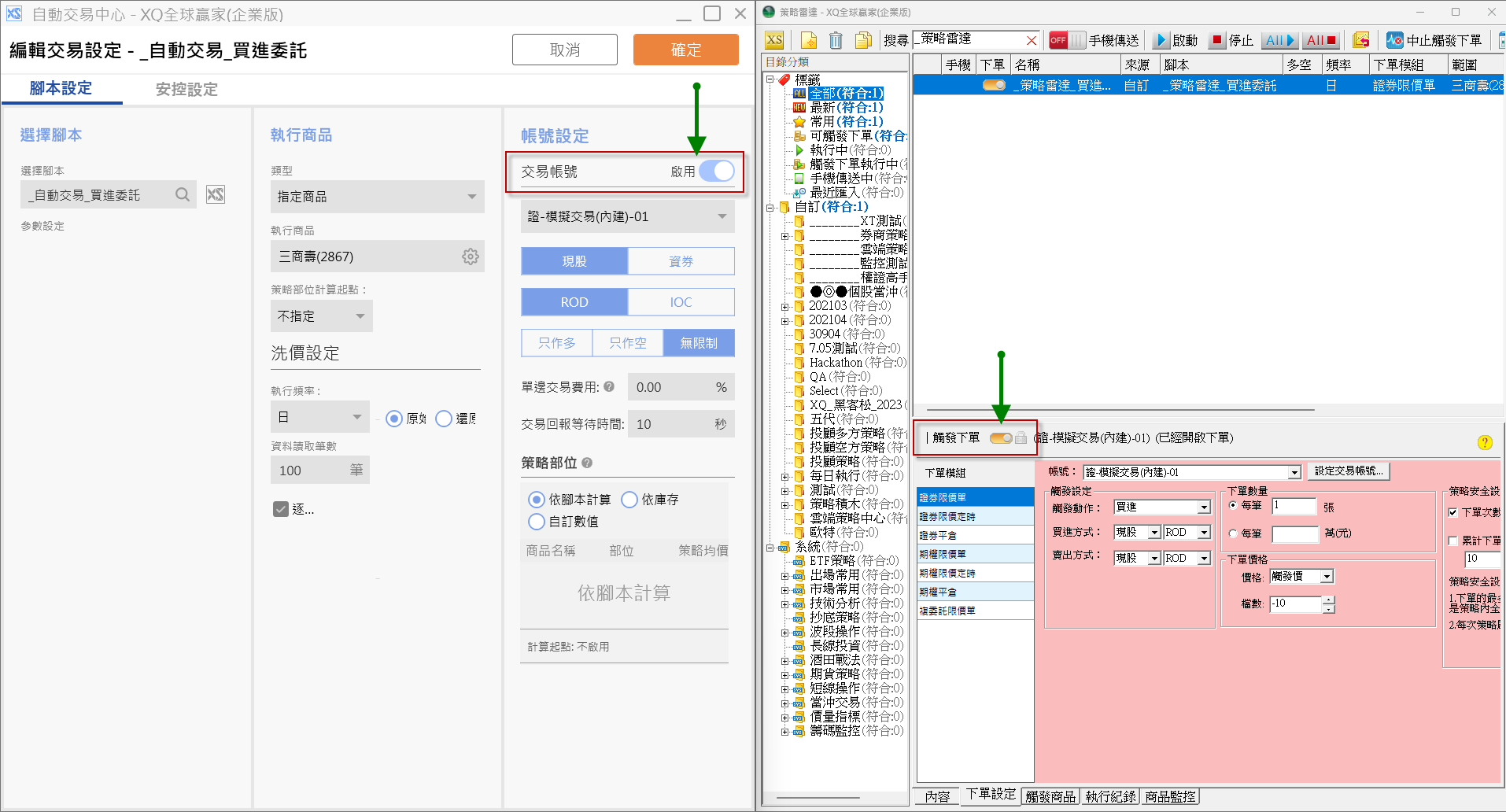1506x812 pixels.
Task: Open the settings gear beside 三商壽(2867)
Action: (x=470, y=256)
